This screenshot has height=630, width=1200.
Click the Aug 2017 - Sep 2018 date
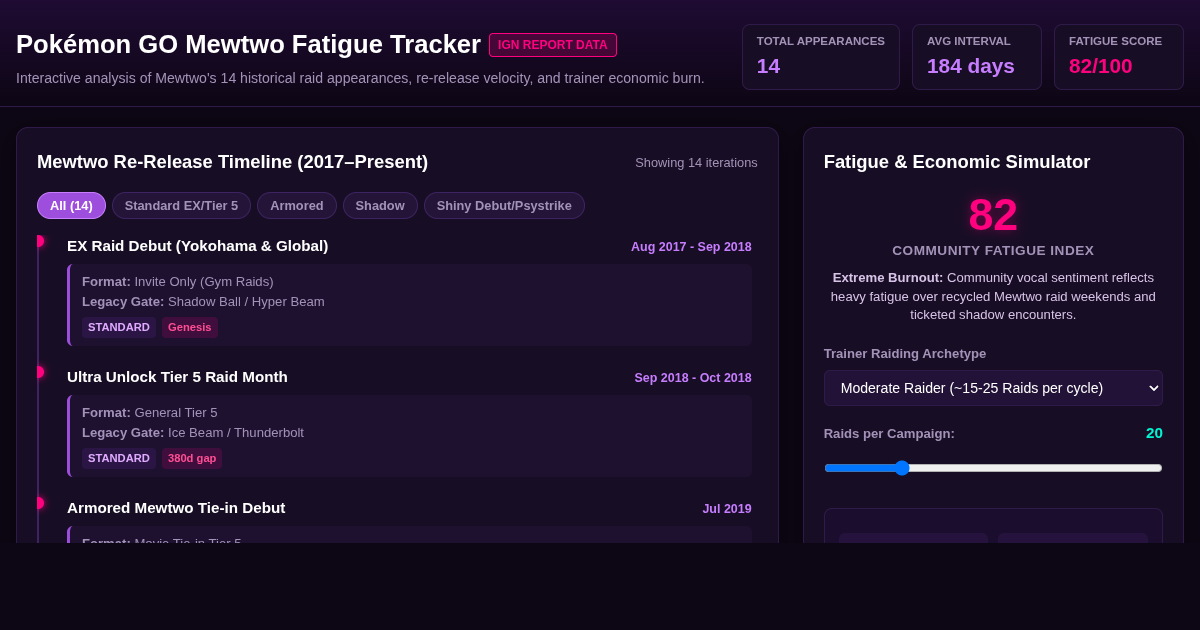pyautogui.click(x=691, y=247)
